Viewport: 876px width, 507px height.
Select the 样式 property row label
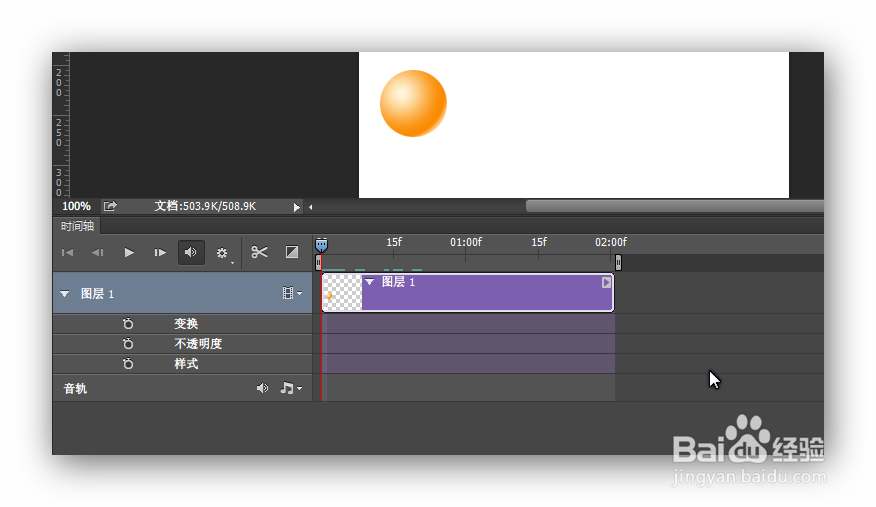186,364
